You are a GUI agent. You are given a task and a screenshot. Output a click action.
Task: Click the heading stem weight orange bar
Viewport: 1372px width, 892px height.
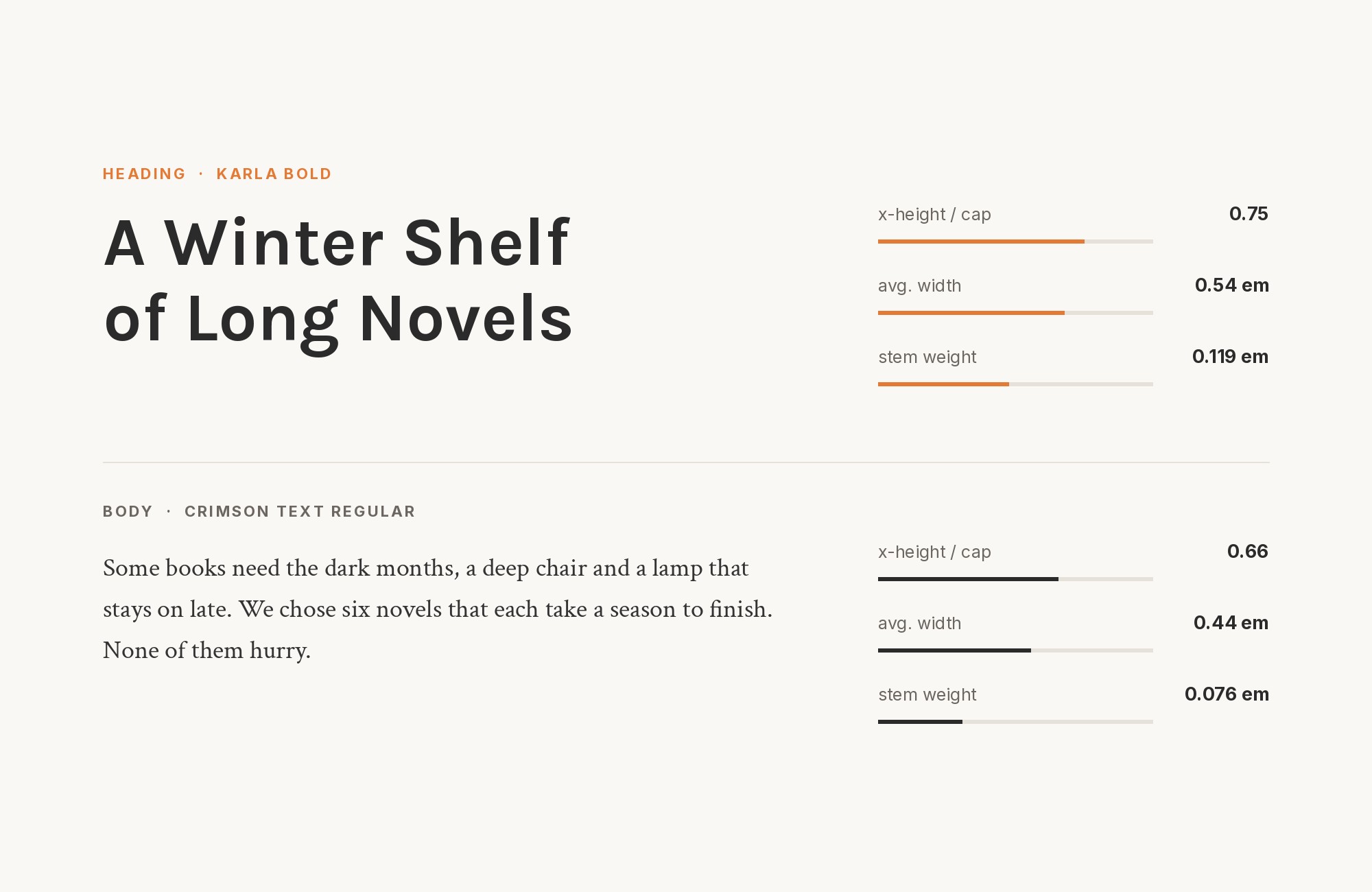(x=943, y=384)
